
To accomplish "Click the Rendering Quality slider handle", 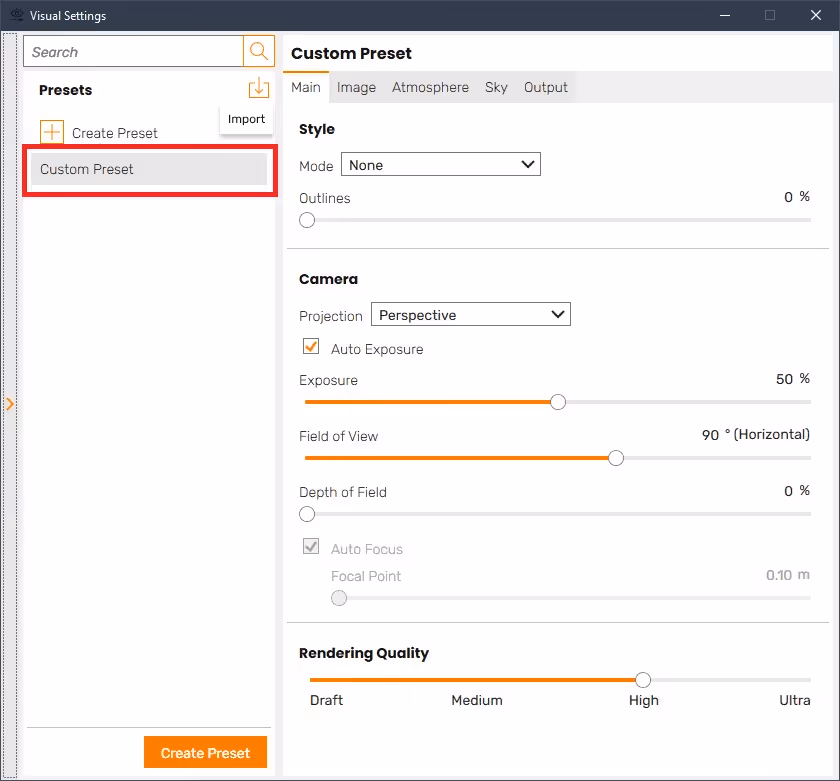I will pos(643,680).
